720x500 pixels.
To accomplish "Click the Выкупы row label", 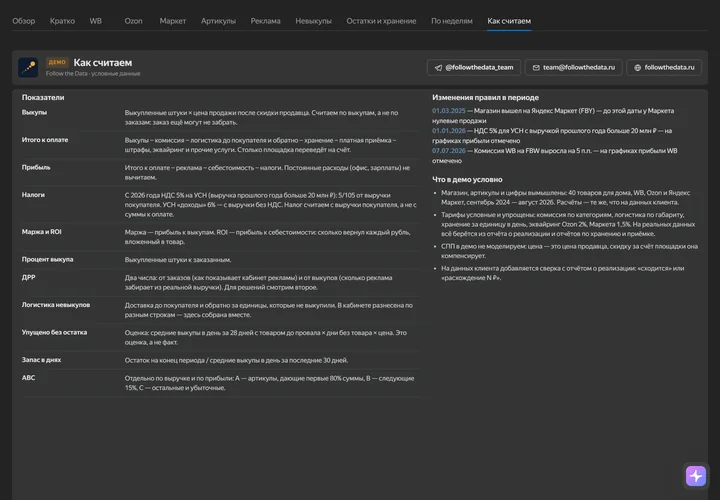I will 34,112.
